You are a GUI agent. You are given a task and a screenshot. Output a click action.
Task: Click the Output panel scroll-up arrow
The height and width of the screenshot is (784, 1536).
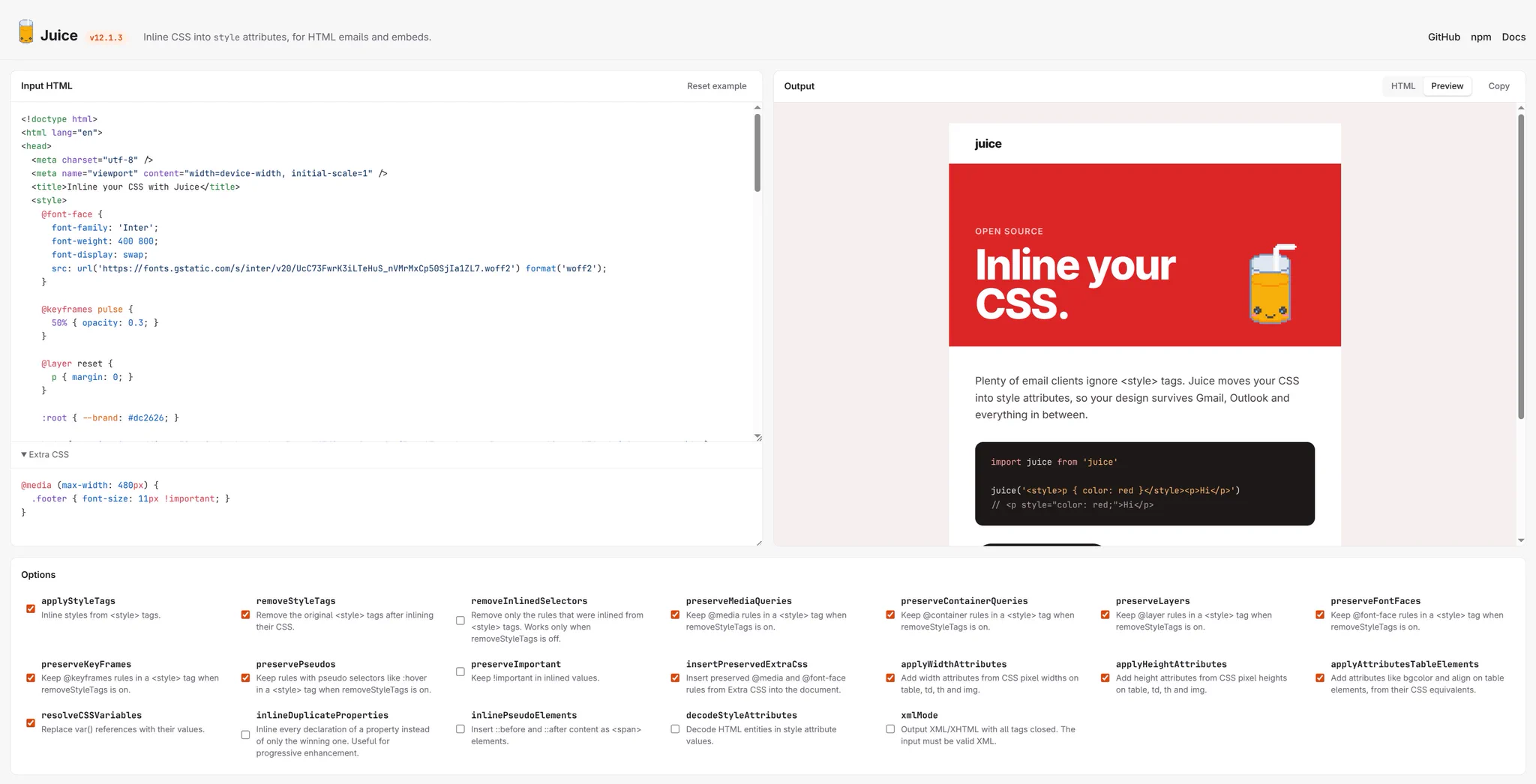(1521, 108)
